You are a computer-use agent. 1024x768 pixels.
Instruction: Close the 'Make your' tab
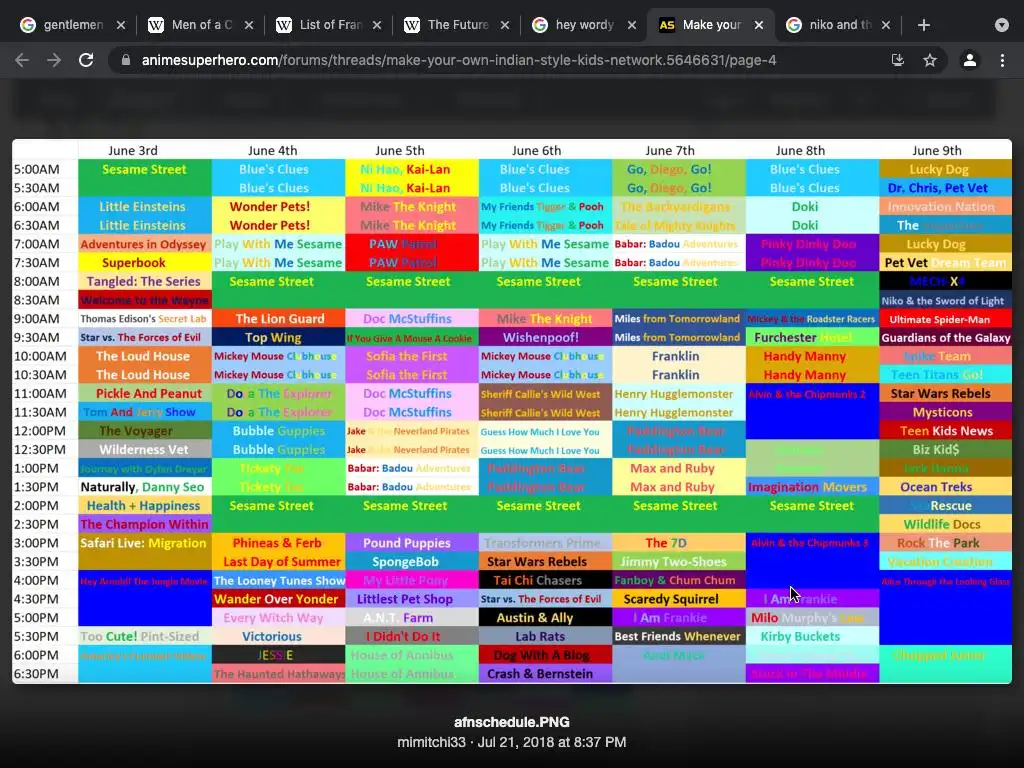pos(759,25)
